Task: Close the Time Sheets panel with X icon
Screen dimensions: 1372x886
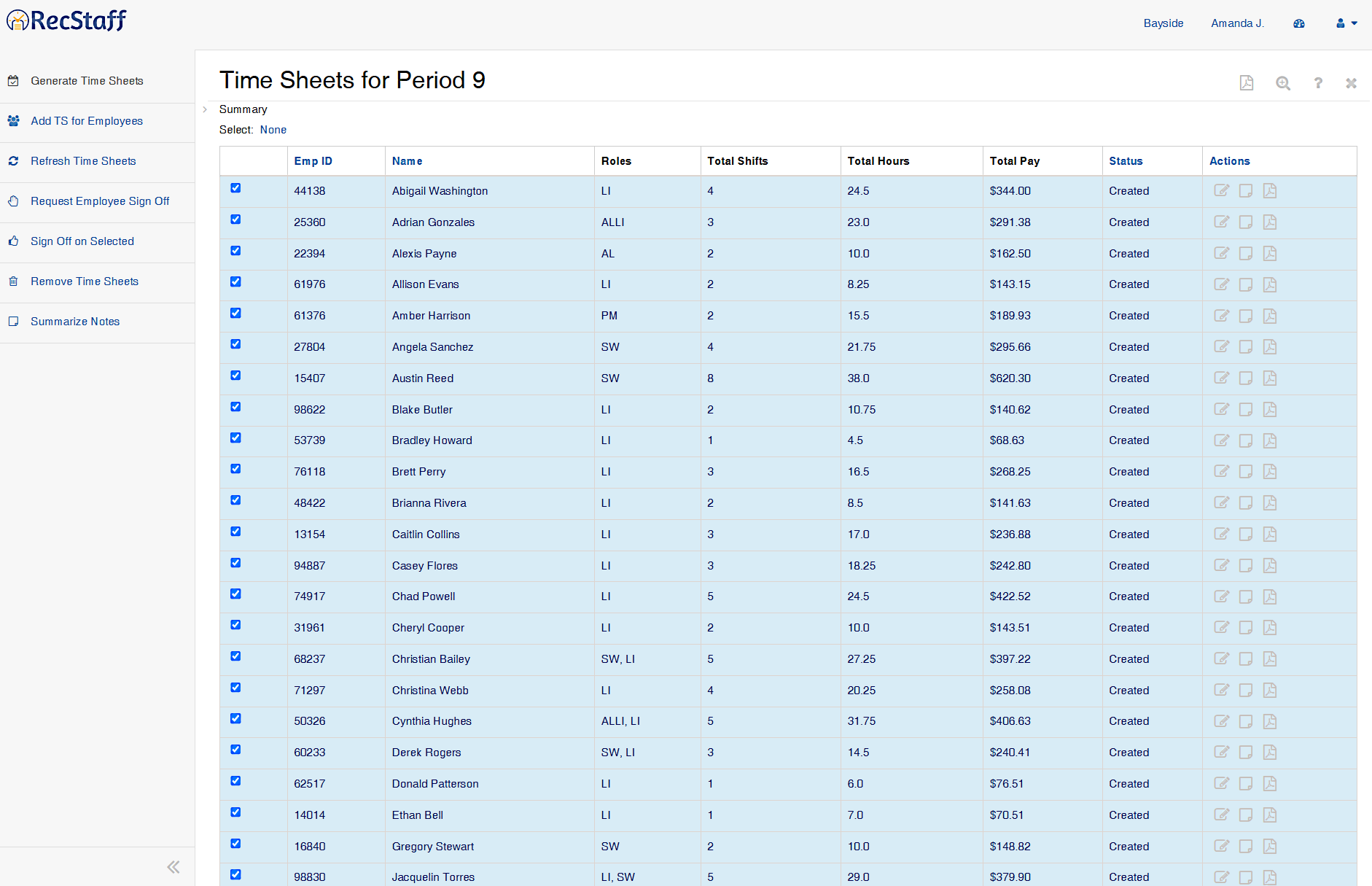Action: click(1351, 83)
